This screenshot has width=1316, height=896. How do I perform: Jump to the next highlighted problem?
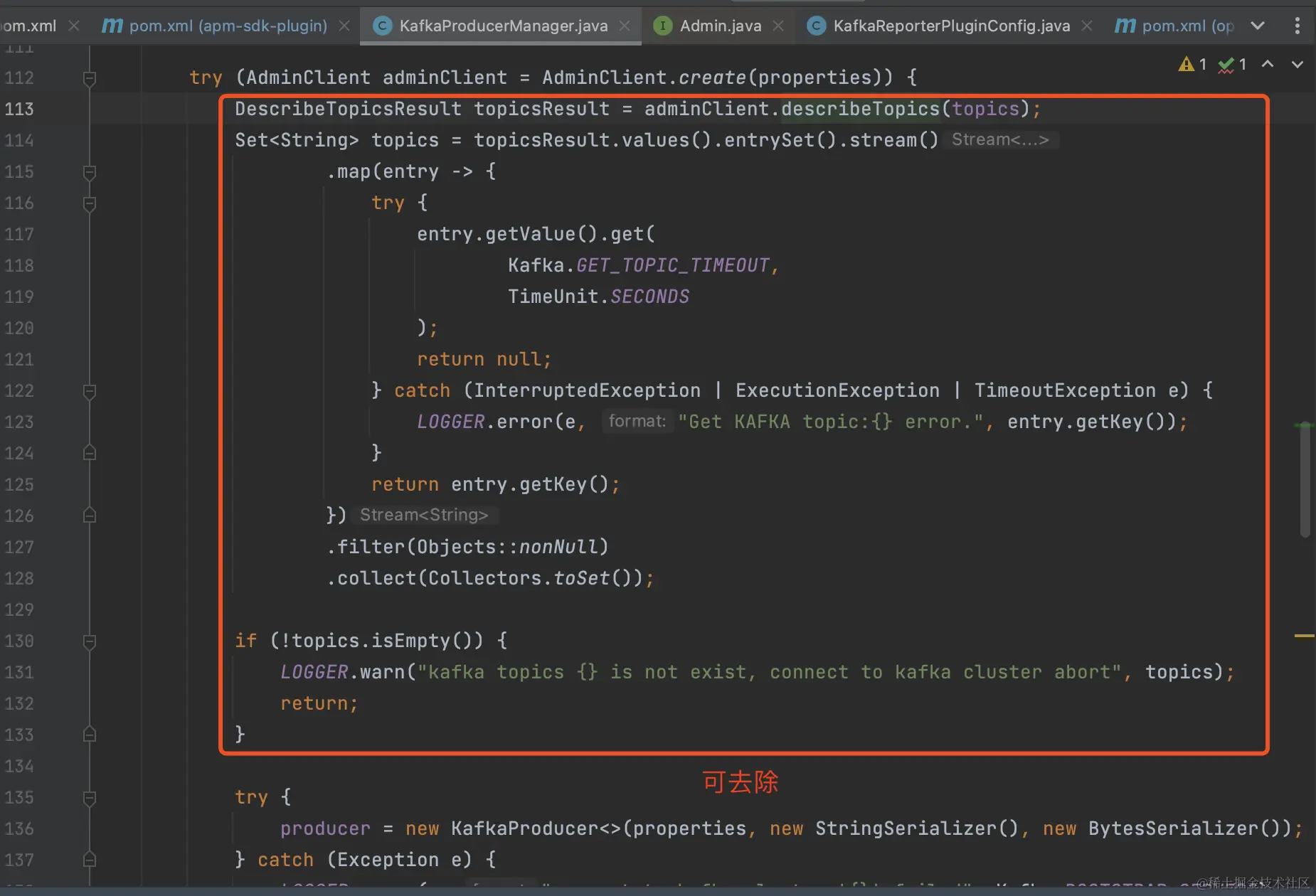[x=1298, y=64]
